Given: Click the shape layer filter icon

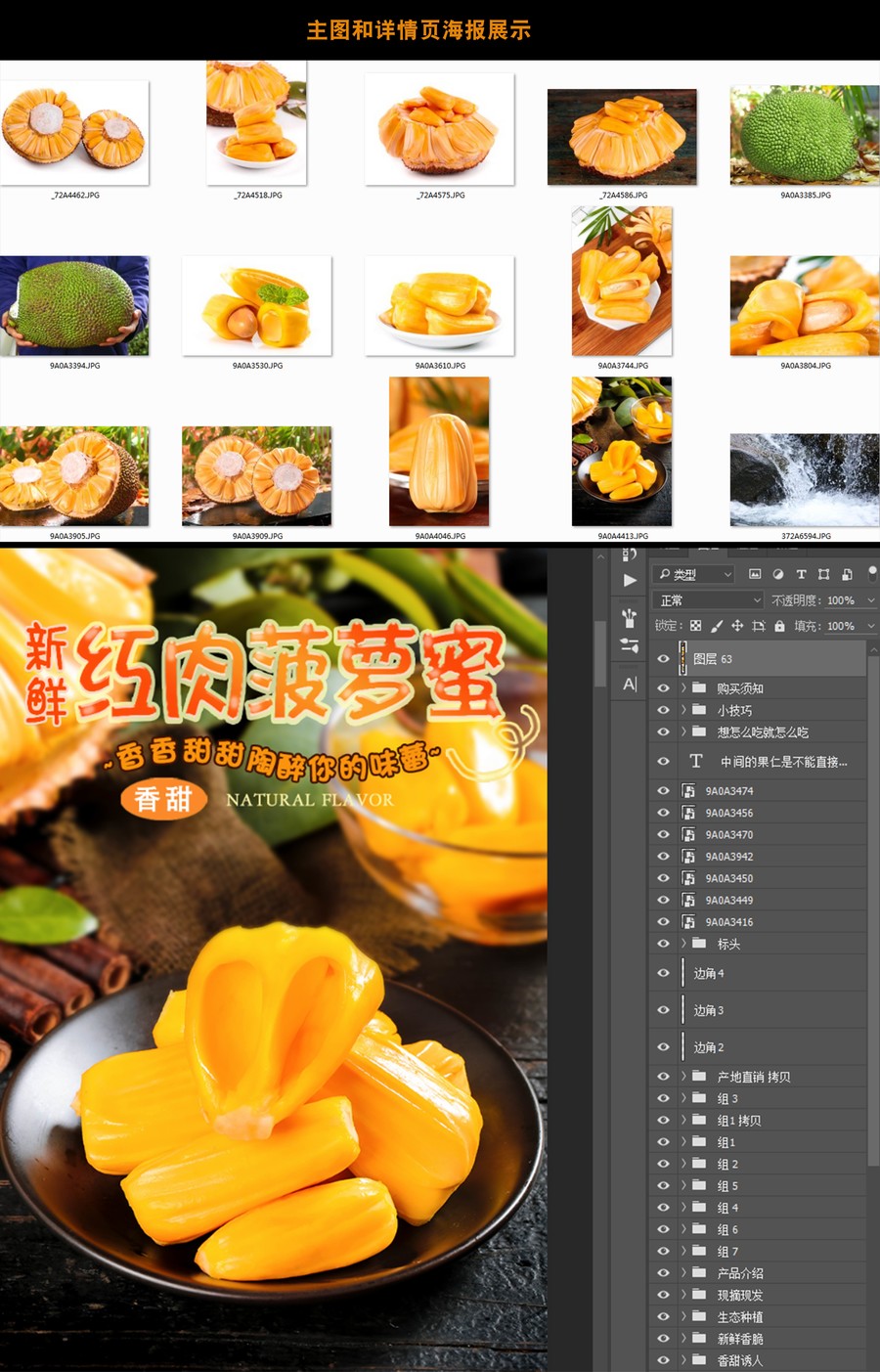Looking at the screenshot, I should click(x=823, y=574).
